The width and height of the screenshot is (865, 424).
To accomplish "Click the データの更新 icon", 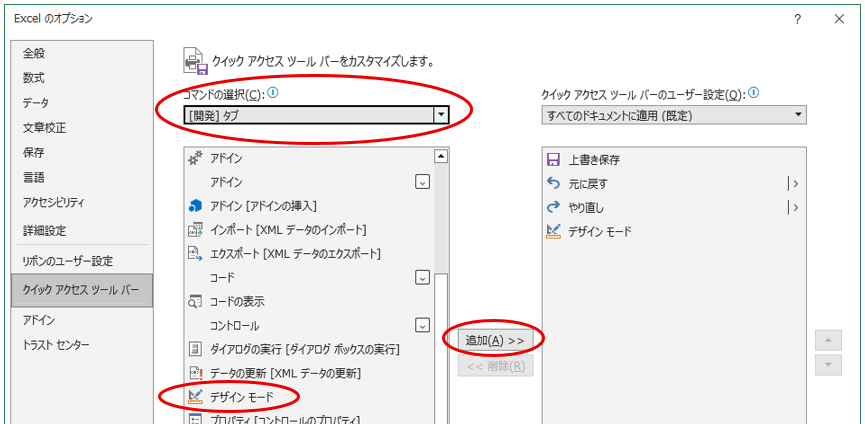I will click(196, 373).
